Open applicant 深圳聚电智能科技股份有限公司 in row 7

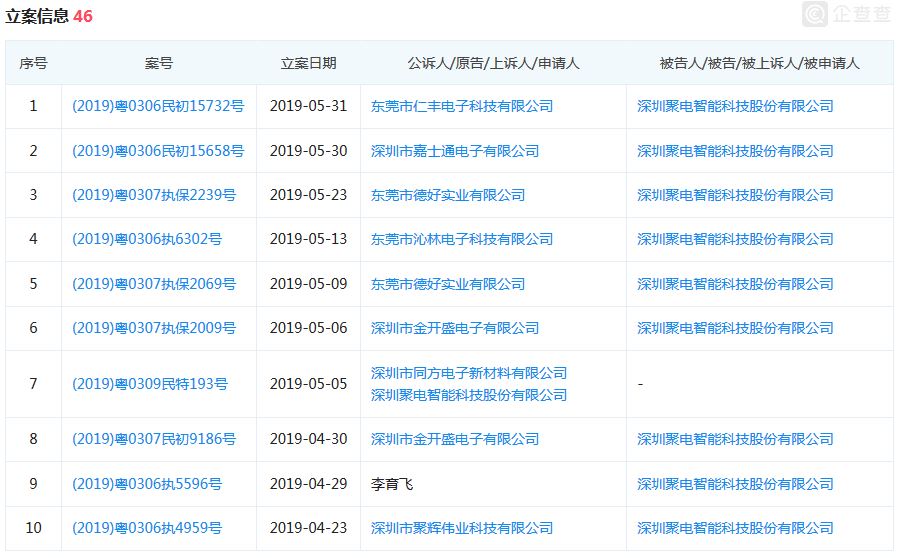pyautogui.click(x=469, y=395)
